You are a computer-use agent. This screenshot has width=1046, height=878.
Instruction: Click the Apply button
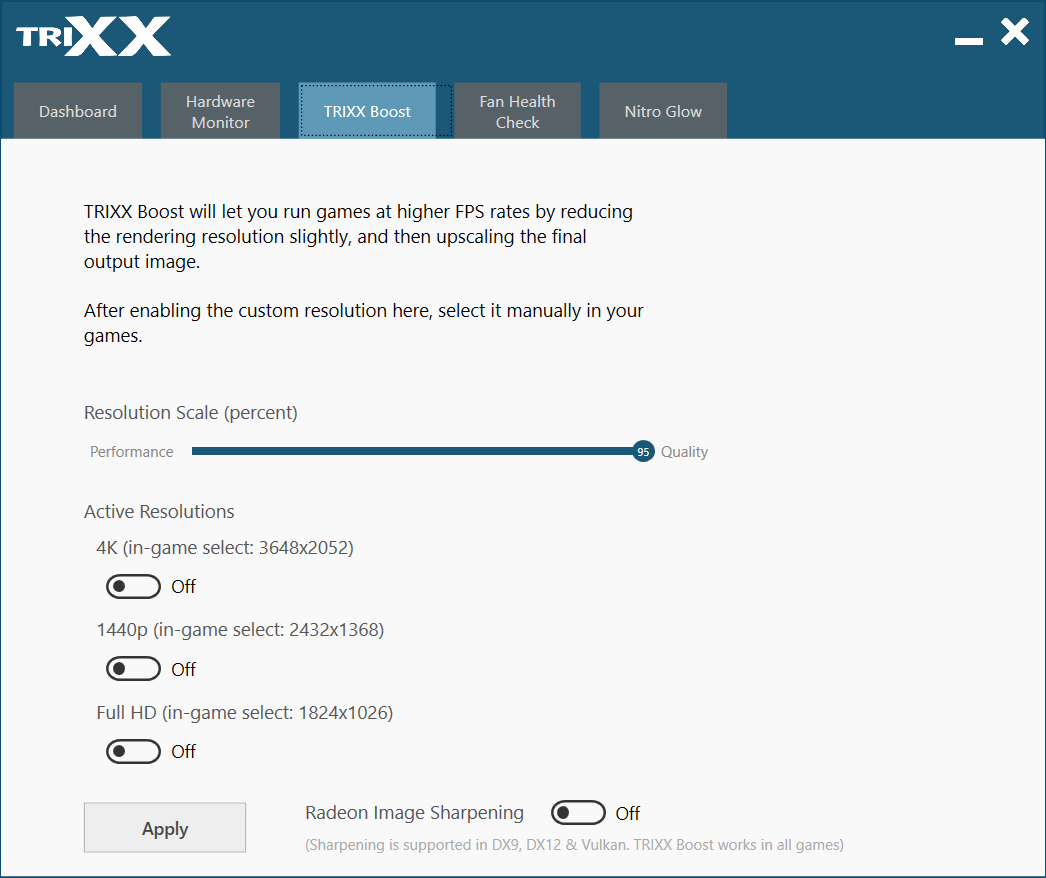point(165,828)
